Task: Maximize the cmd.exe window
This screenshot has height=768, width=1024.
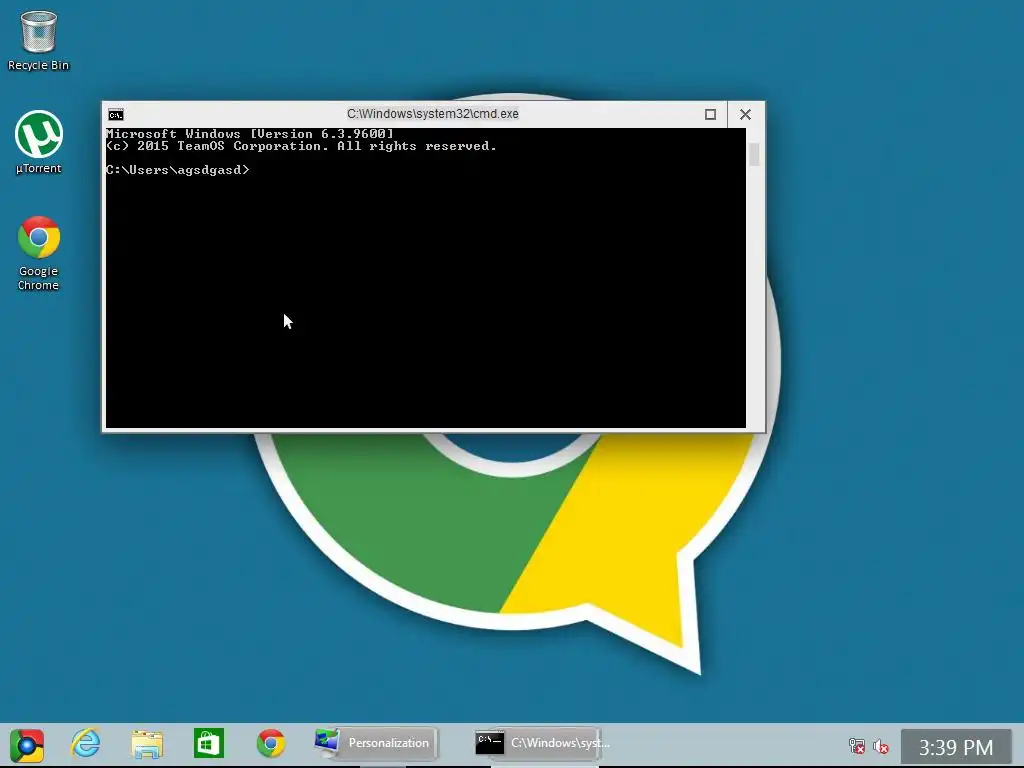Action: pyautogui.click(x=711, y=114)
